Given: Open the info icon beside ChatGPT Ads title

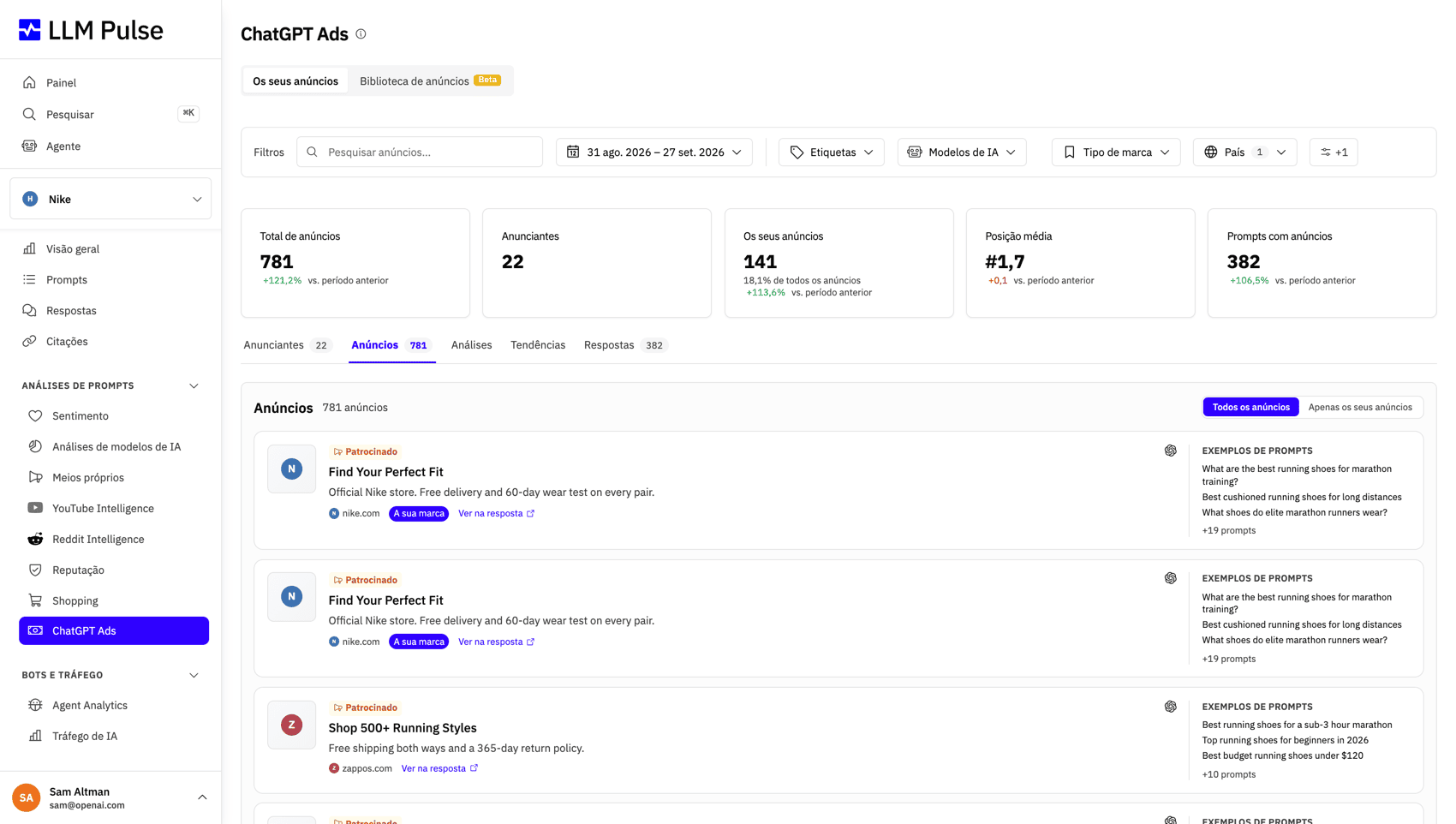Looking at the screenshot, I should 361,34.
